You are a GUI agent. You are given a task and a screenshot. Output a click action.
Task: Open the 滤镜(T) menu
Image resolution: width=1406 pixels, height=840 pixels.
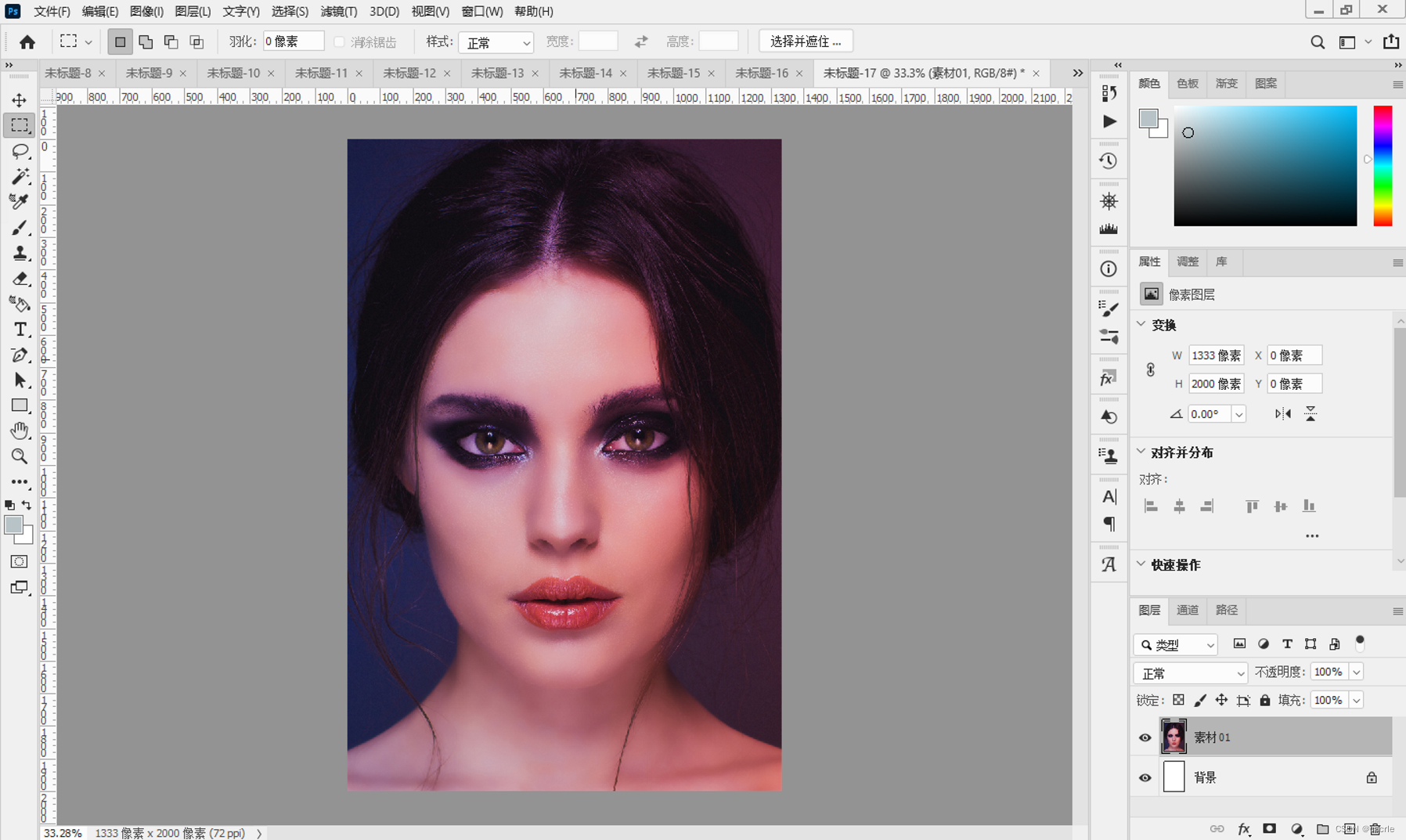point(339,12)
